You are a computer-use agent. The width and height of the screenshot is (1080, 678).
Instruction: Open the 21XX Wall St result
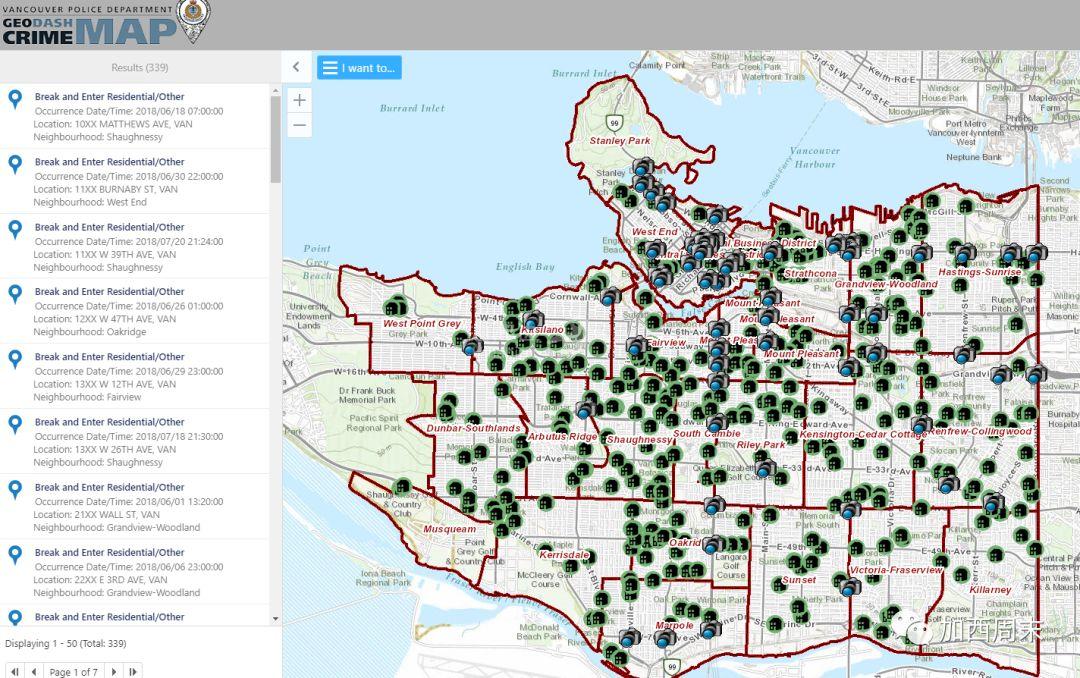point(109,487)
